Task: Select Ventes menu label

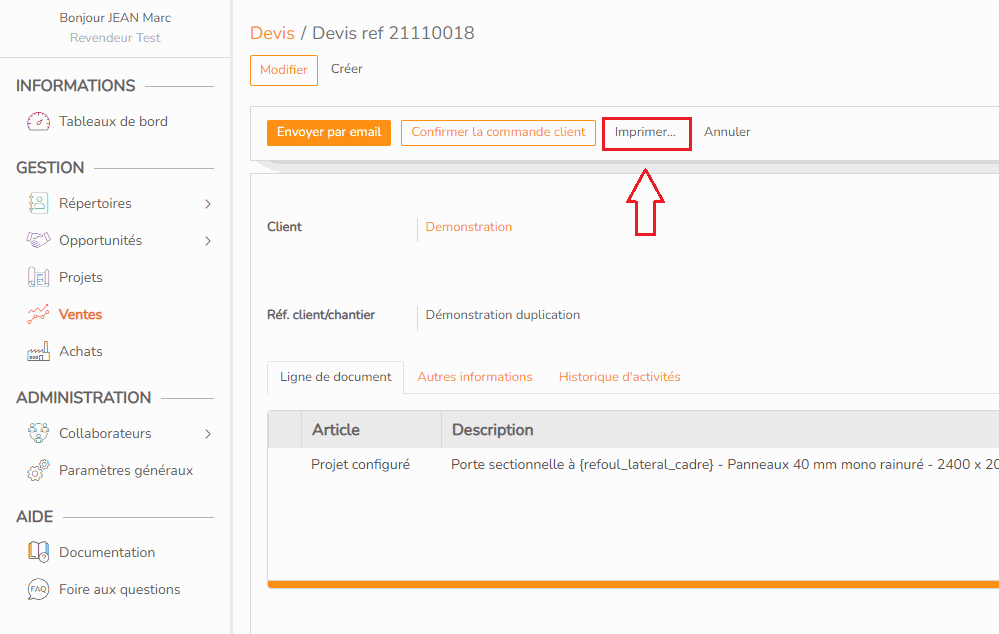Action: (80, 314)
